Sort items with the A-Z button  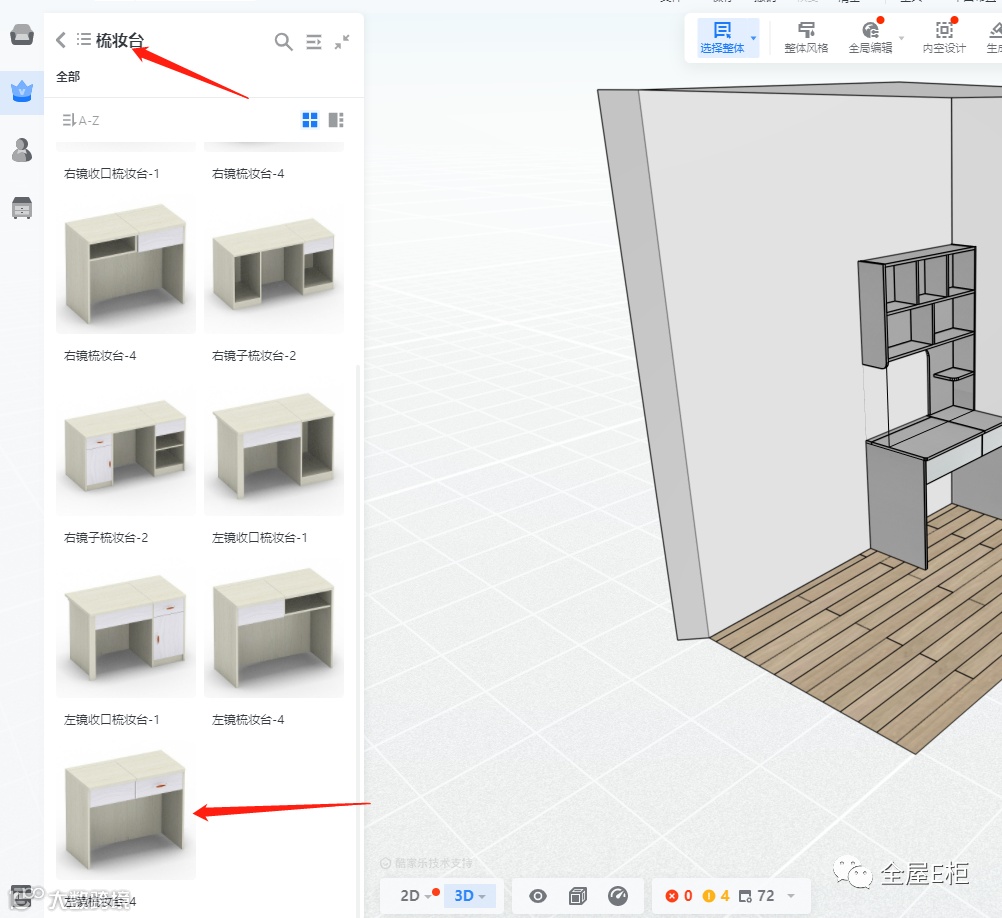click(81, 120)
